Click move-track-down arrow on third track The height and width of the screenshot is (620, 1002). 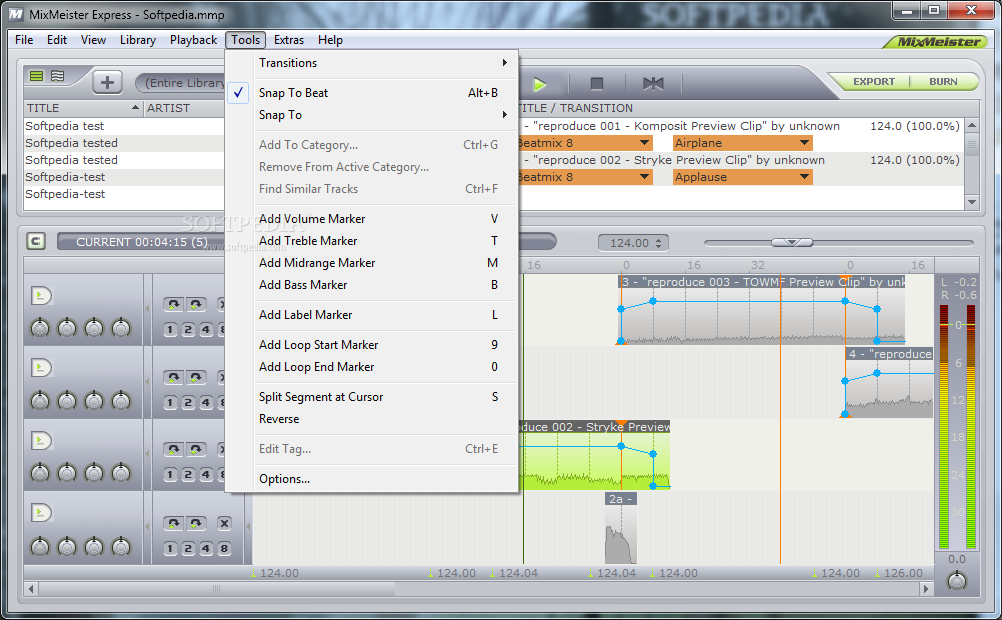[196, 450]
